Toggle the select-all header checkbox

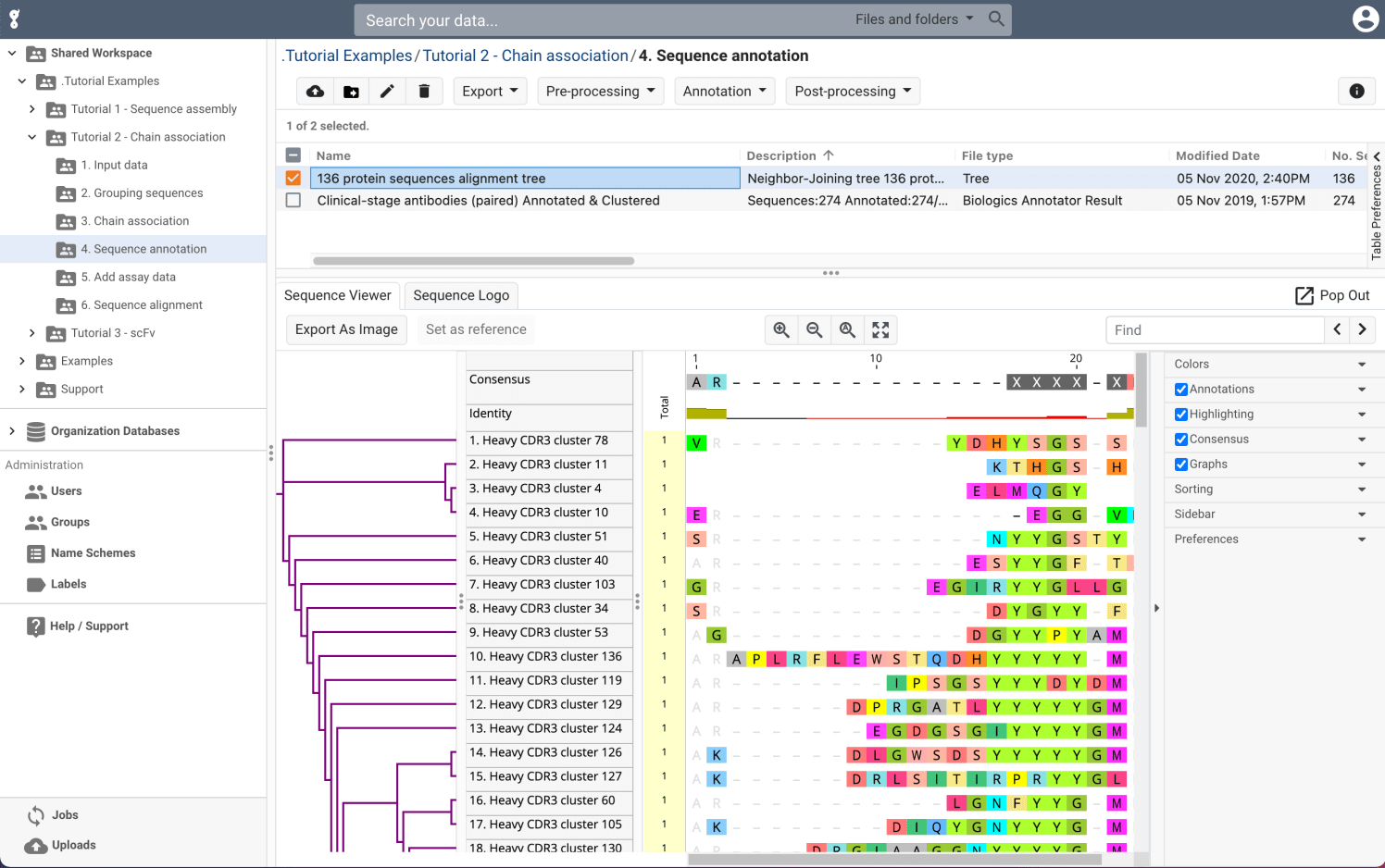point(293,155)
